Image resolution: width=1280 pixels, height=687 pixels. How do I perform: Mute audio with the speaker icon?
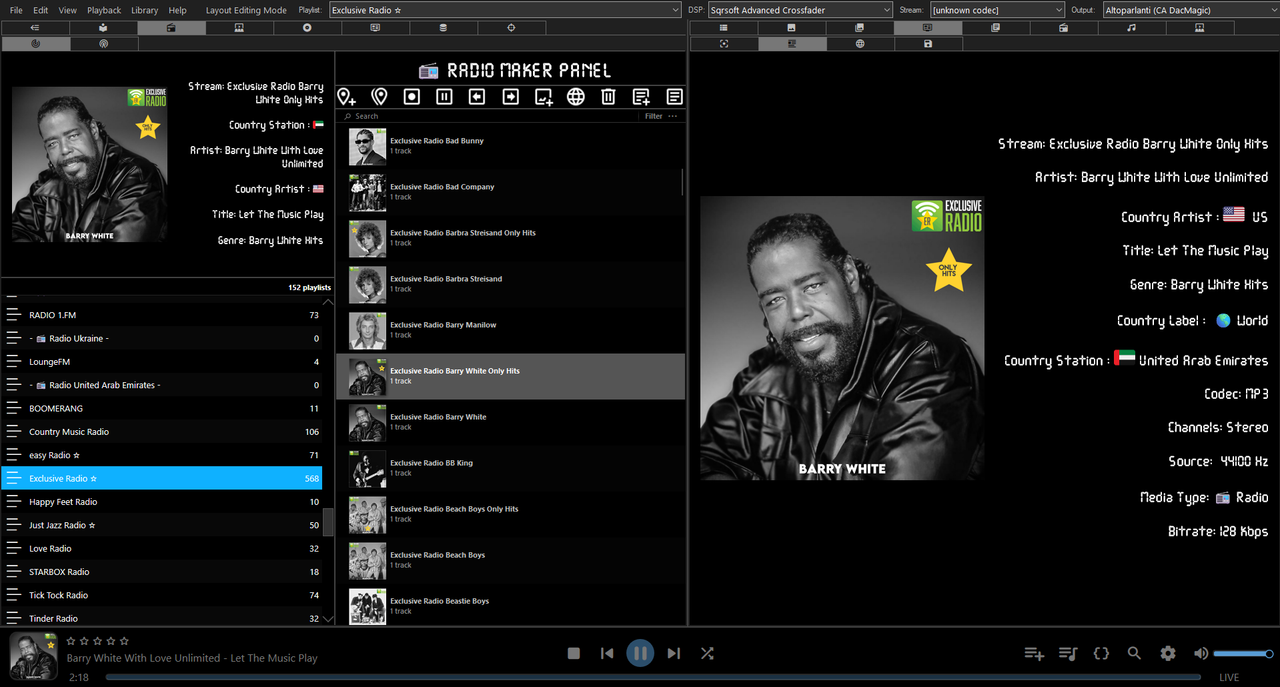1201,653
